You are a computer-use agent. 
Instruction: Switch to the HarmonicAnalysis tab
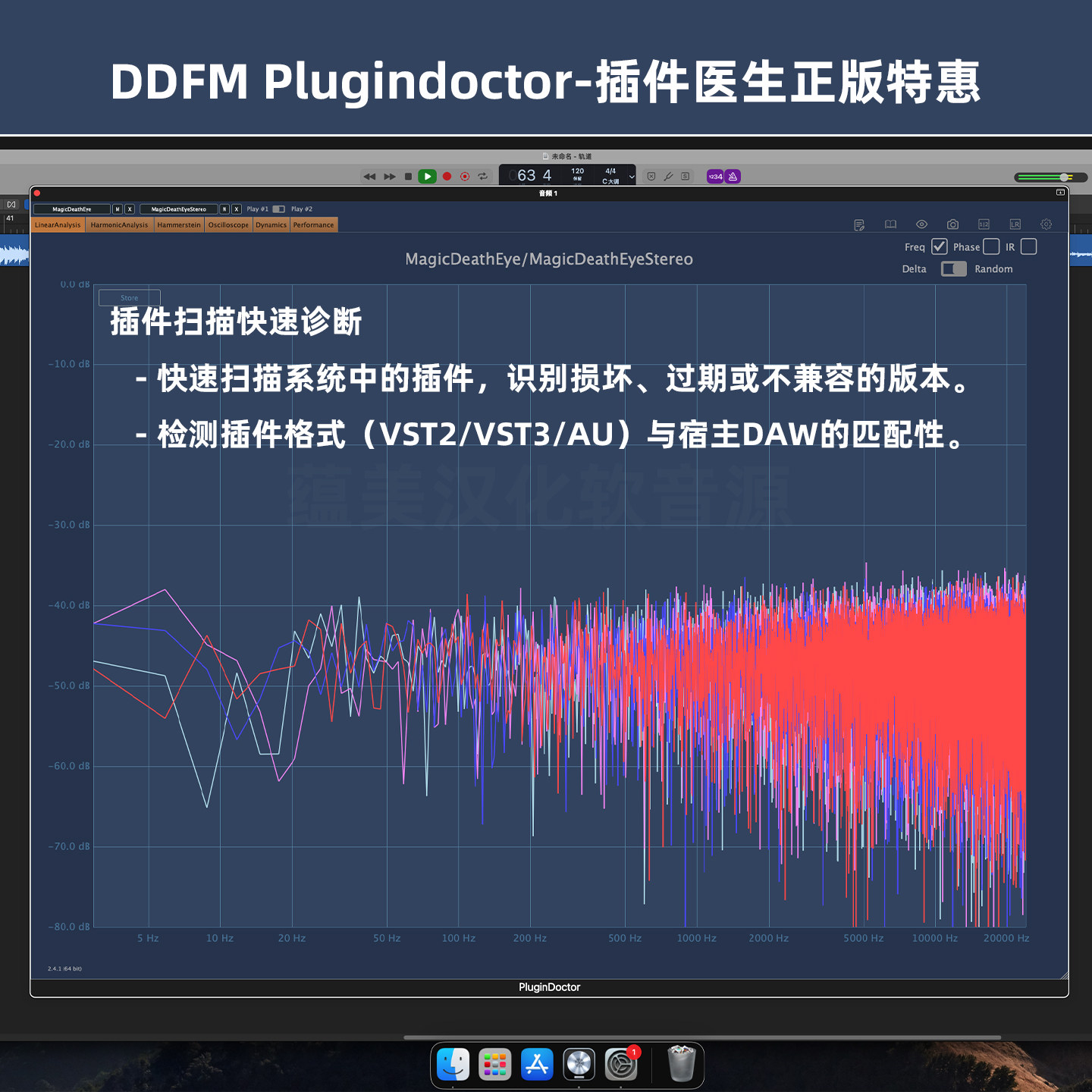119,225
